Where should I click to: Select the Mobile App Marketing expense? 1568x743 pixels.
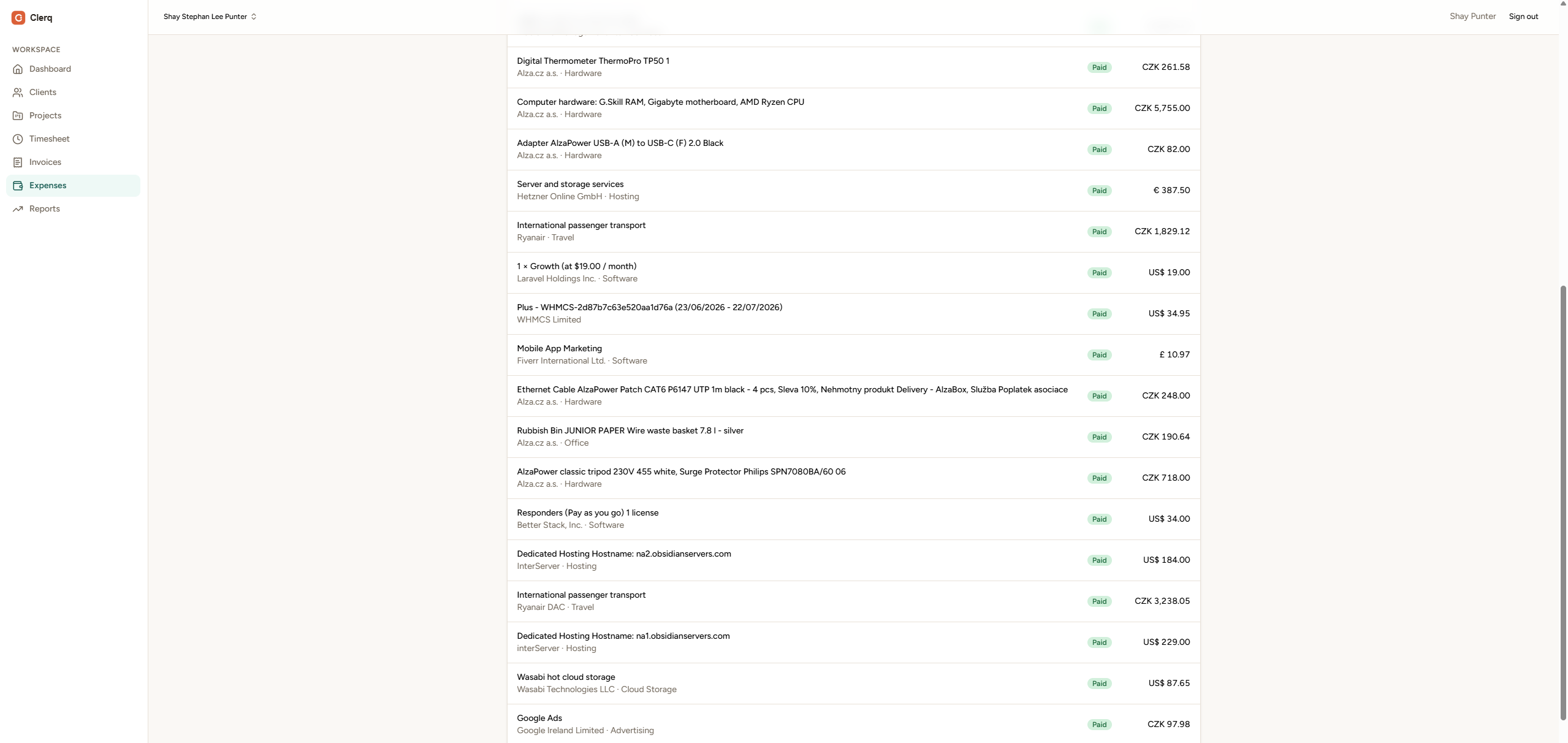pyautogui.click(x=853, y=355)
